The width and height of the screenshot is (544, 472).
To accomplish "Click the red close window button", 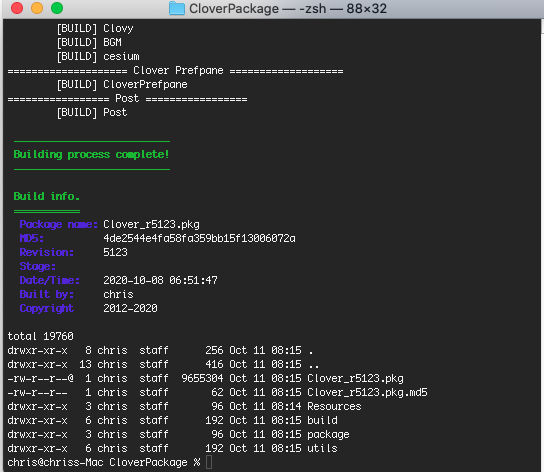I will point(17,8).
